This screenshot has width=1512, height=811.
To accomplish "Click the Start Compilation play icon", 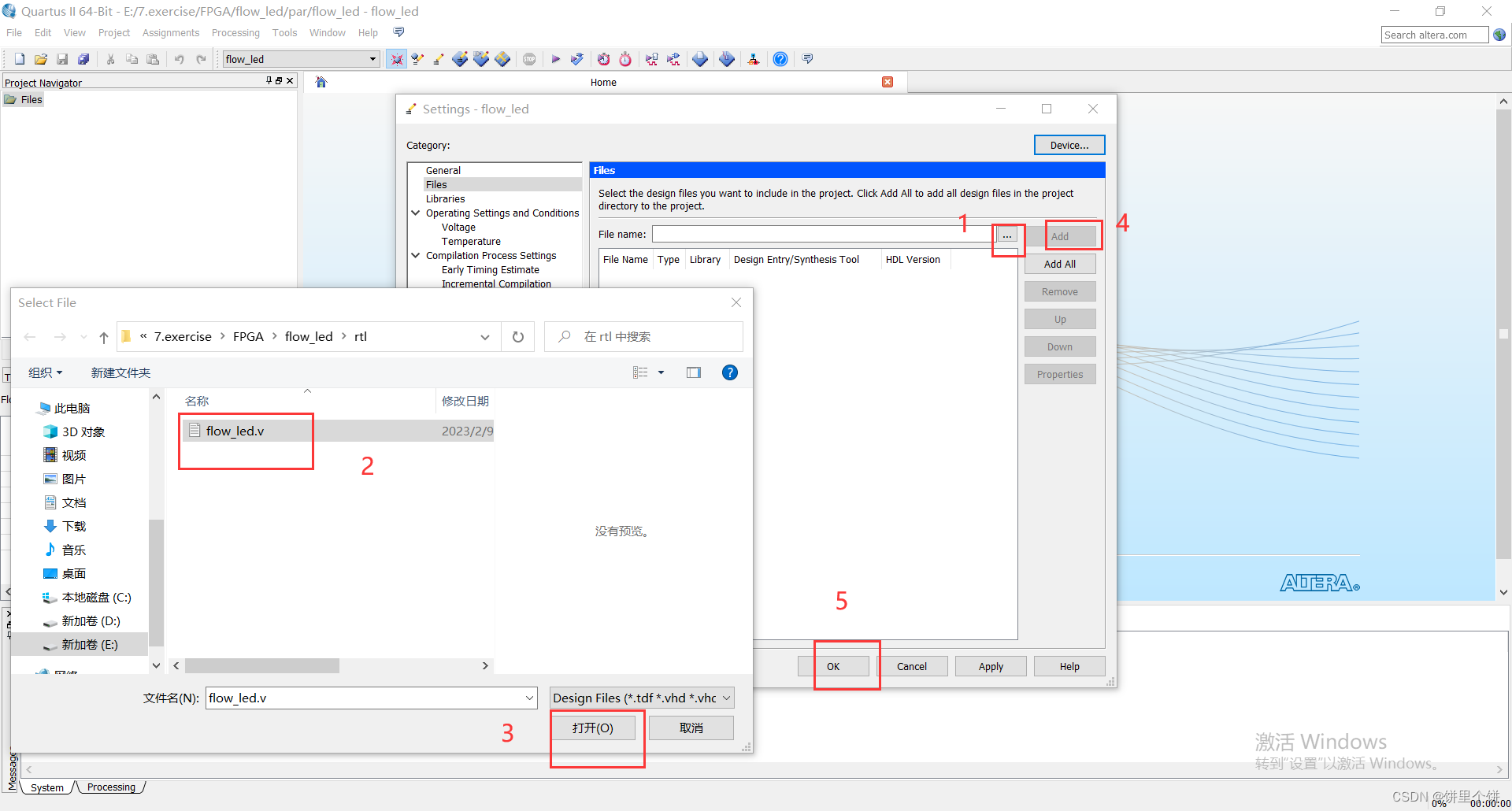I will [556, 59].
